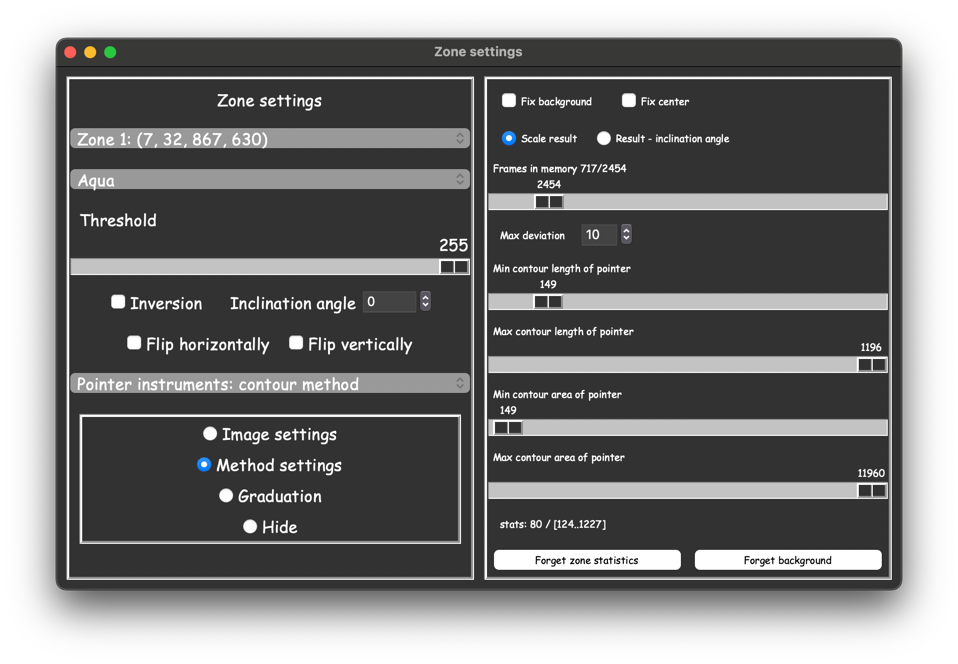
Task: Click the Threshold value 255 label
Action: (x=453, y=245)
